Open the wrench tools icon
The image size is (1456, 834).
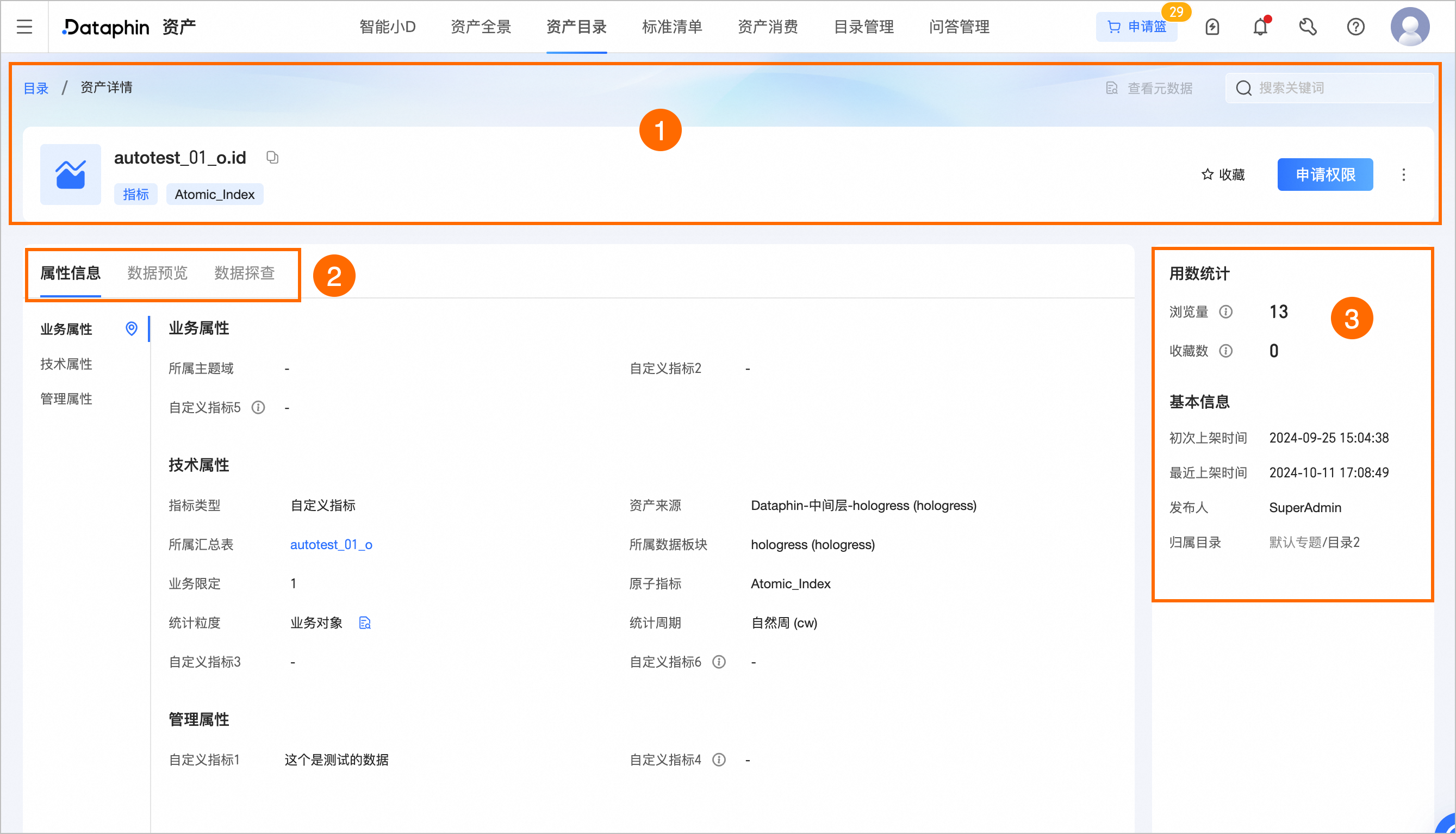pos(1308,27)
